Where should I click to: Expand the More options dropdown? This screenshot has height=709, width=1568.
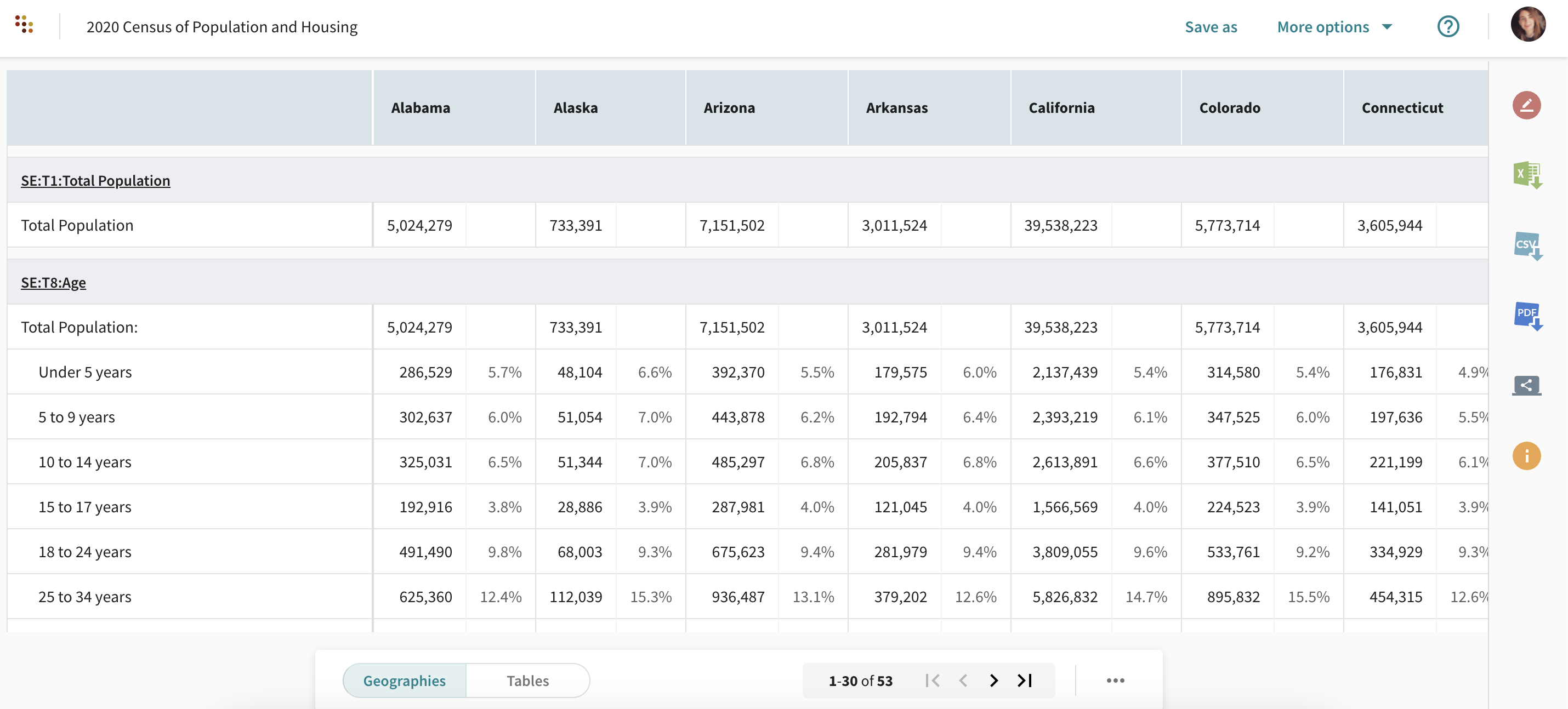1334,27
